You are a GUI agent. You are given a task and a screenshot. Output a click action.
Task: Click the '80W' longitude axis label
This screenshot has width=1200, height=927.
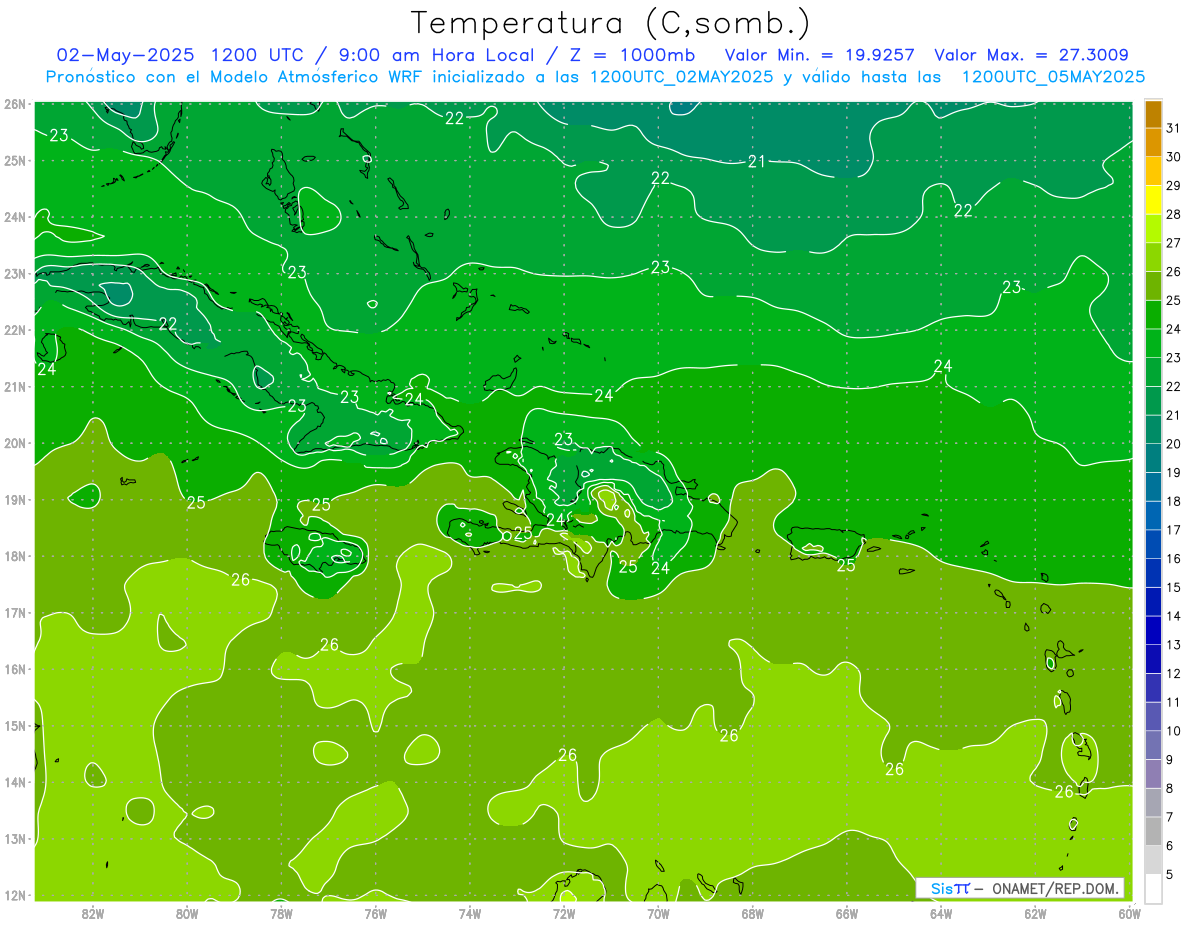tap(187, 913)
